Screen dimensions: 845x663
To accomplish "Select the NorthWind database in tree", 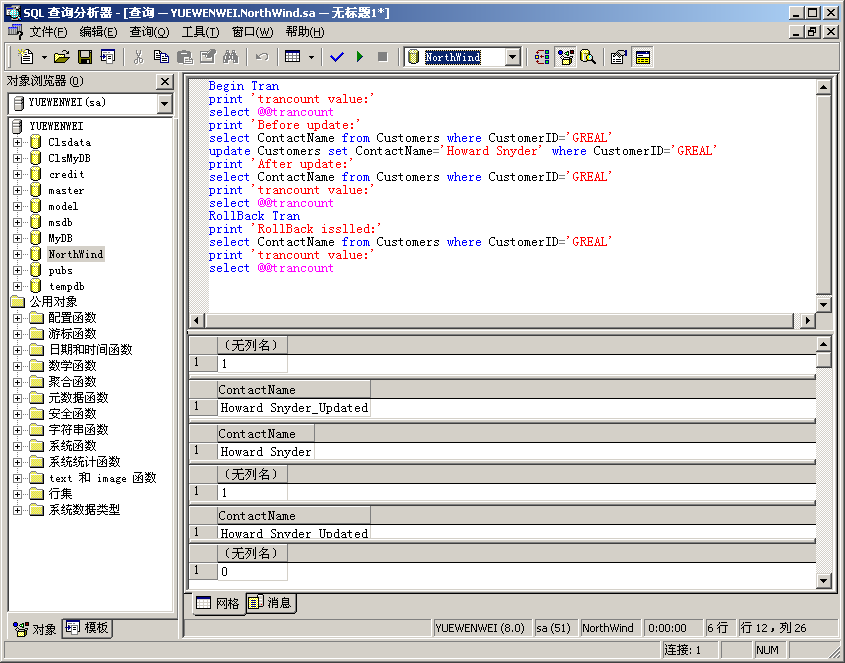I will [x=75, y=254].
